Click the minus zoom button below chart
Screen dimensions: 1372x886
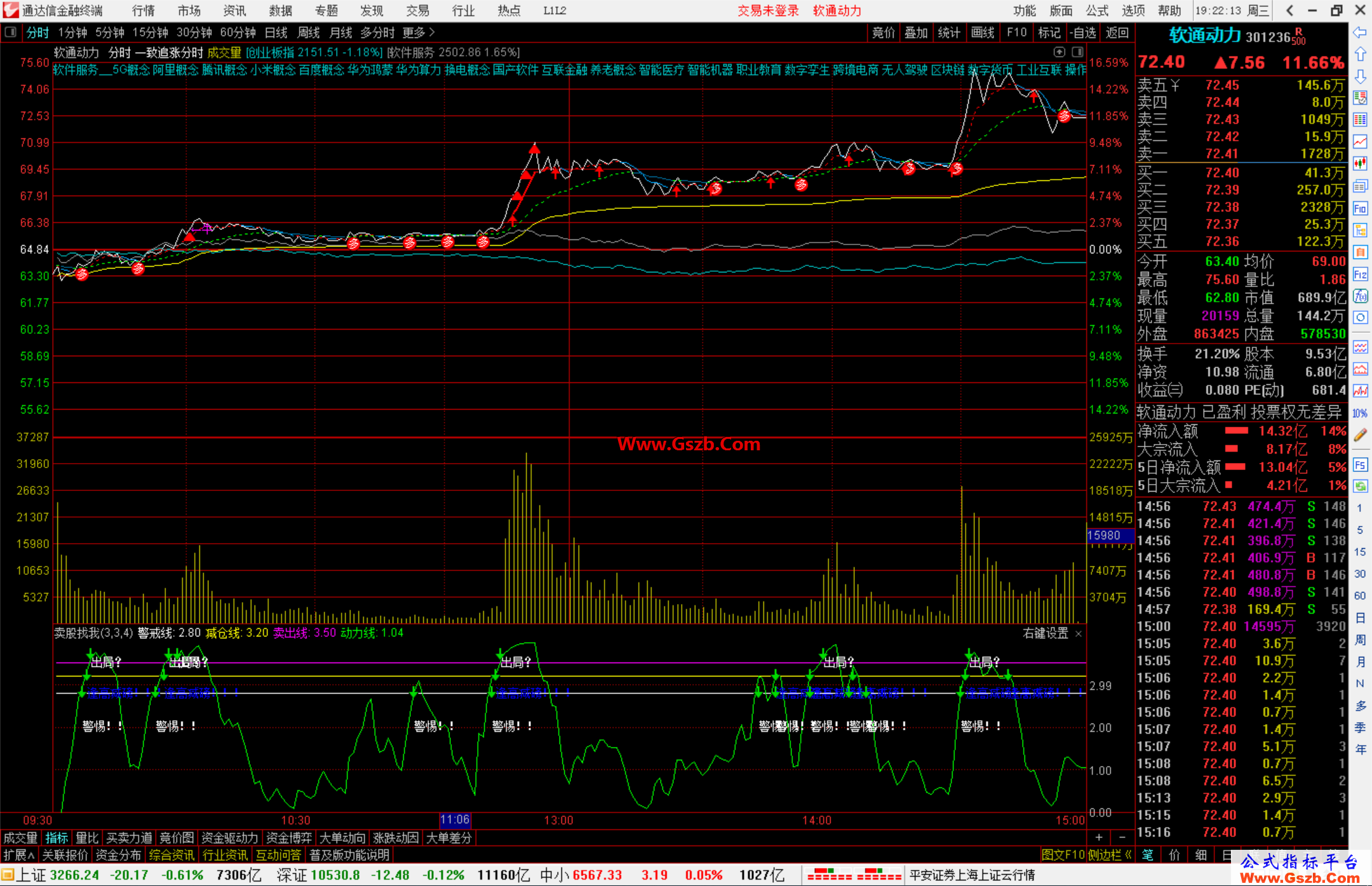(x=1122, y=837)
